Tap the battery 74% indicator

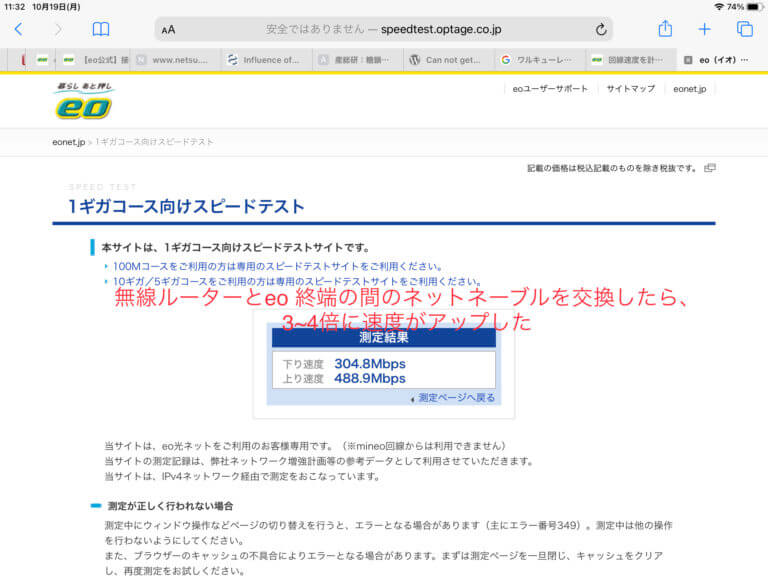(744, 7)
